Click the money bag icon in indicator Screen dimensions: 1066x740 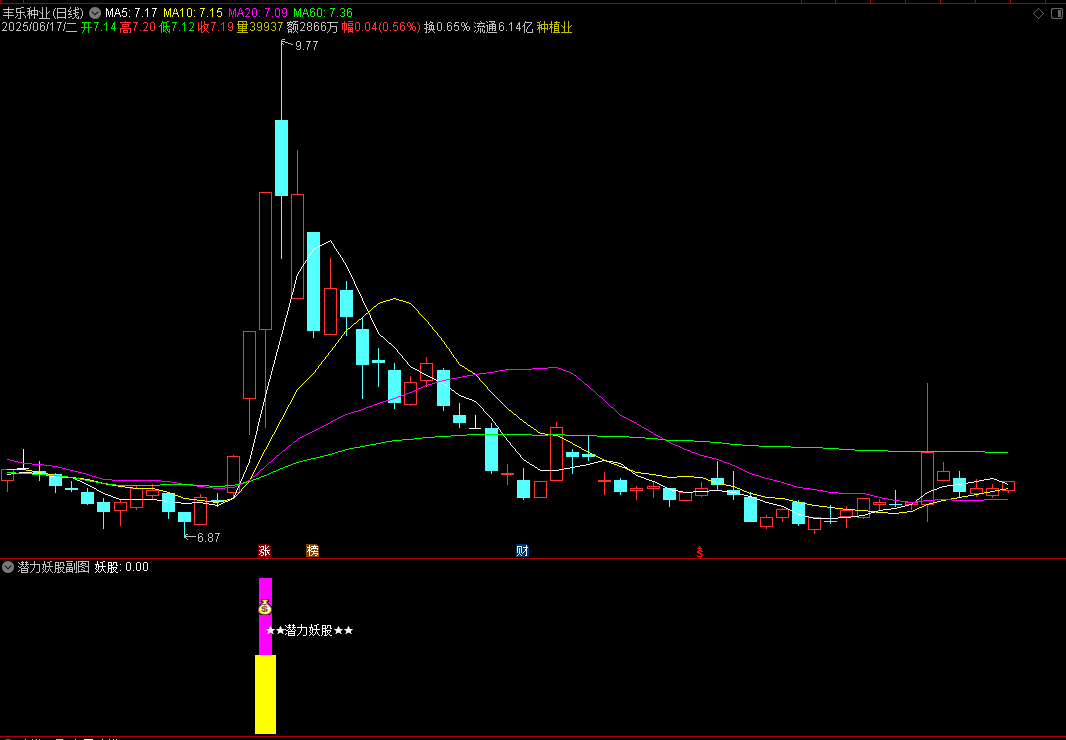coord(265,607)
